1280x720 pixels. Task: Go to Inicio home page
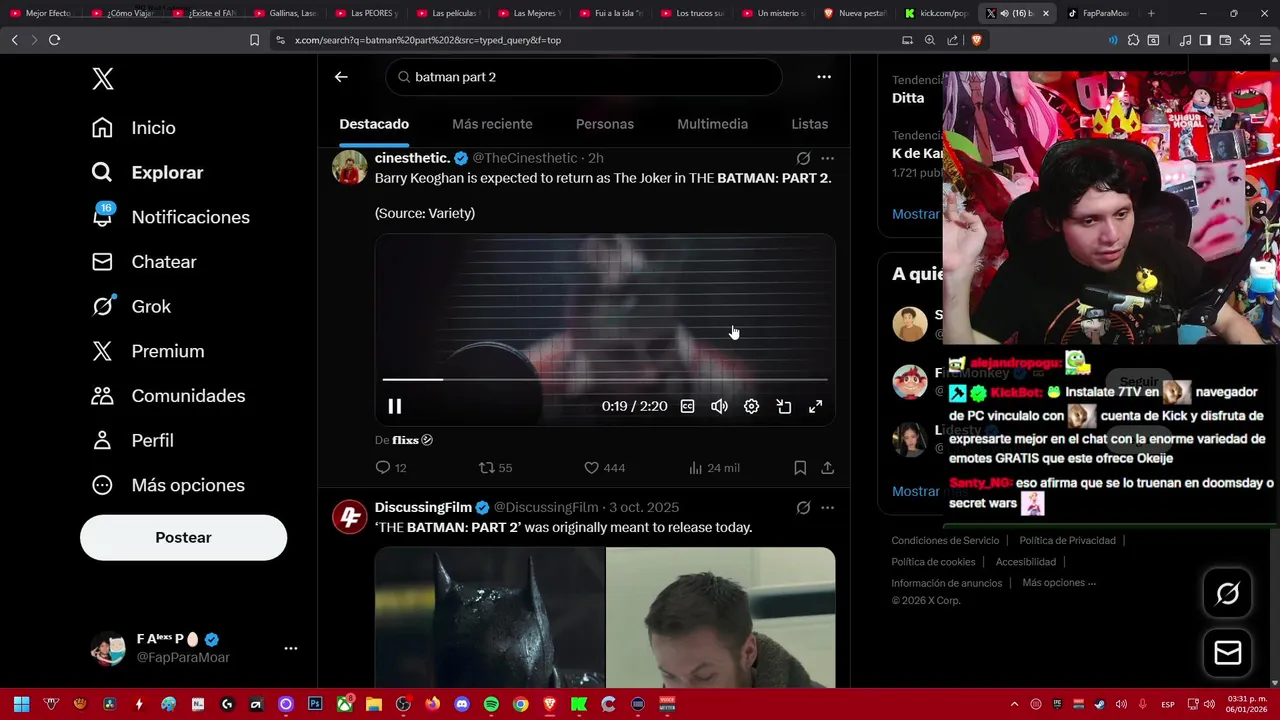coord(134,128)
